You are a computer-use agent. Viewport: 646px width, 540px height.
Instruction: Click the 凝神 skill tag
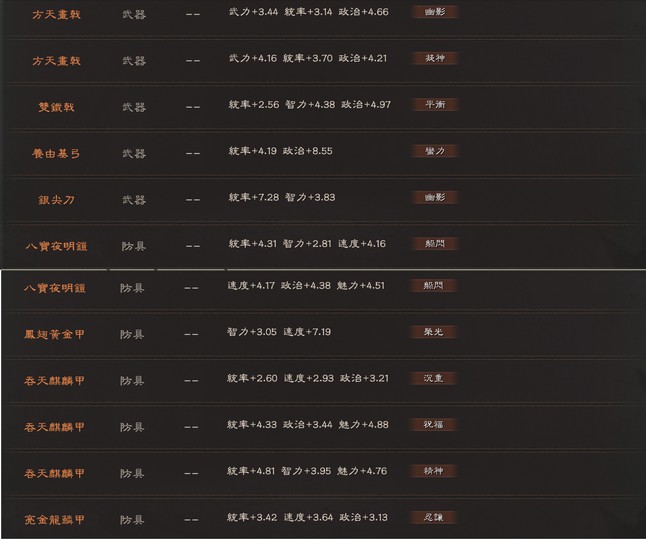tap(435, 58)
